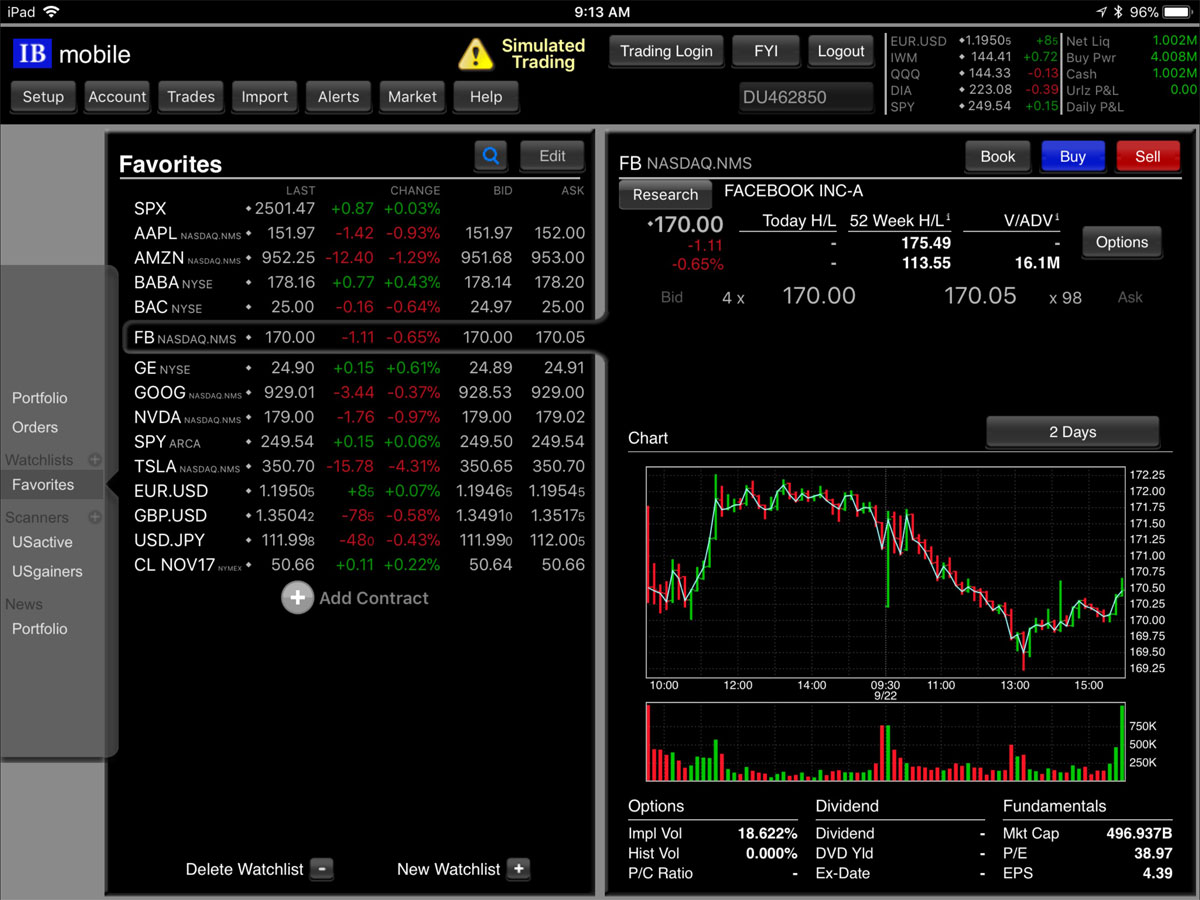Open USgainers scanner in sidebar
This screenshot has height=900, width=1200.
(47, 571)
